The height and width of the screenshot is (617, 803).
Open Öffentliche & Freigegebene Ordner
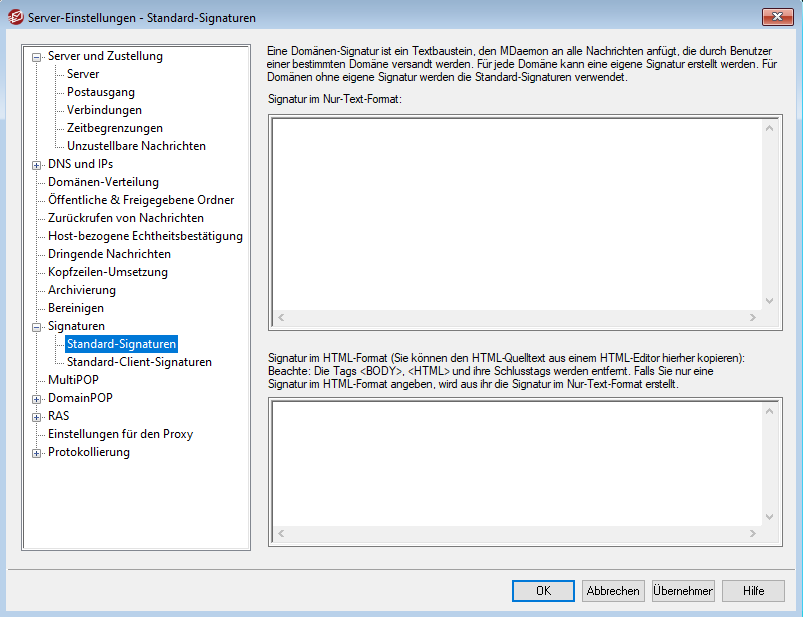coord(141,200)
